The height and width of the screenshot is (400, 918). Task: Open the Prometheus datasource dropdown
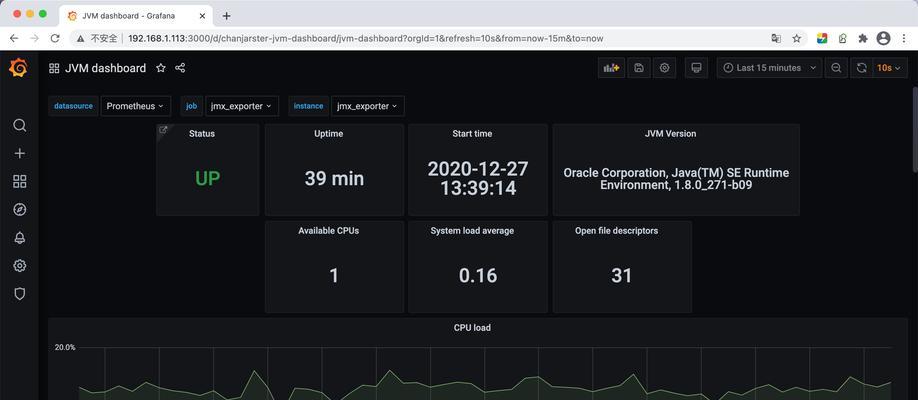coord(136,106)
